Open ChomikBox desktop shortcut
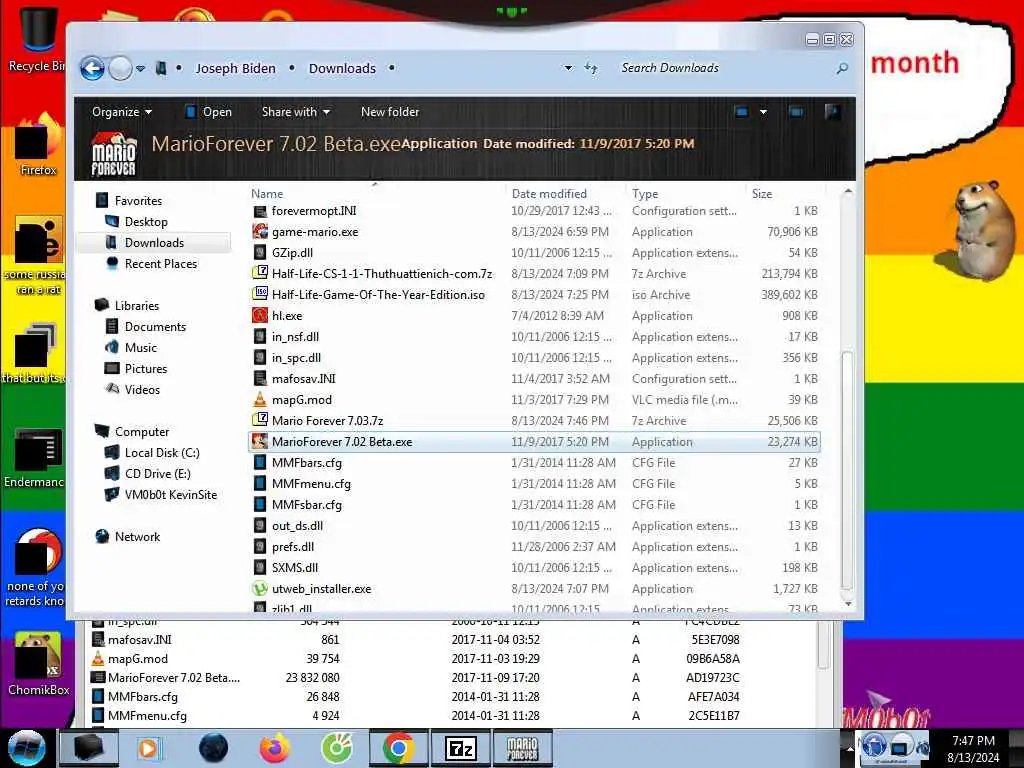 click(38, 664)
